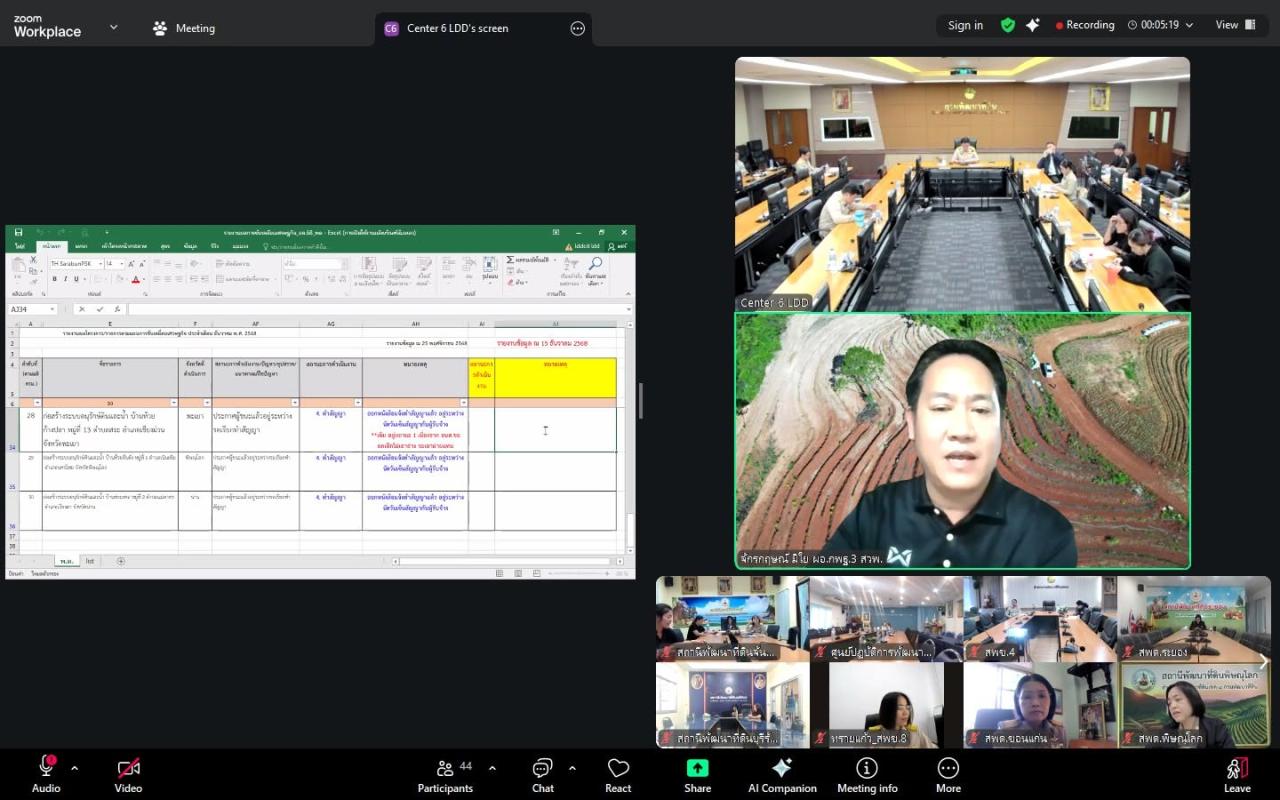Add a new sheet with the plus icon
This screenshot has height=800, width=1280.
click(x=121, y=561)
